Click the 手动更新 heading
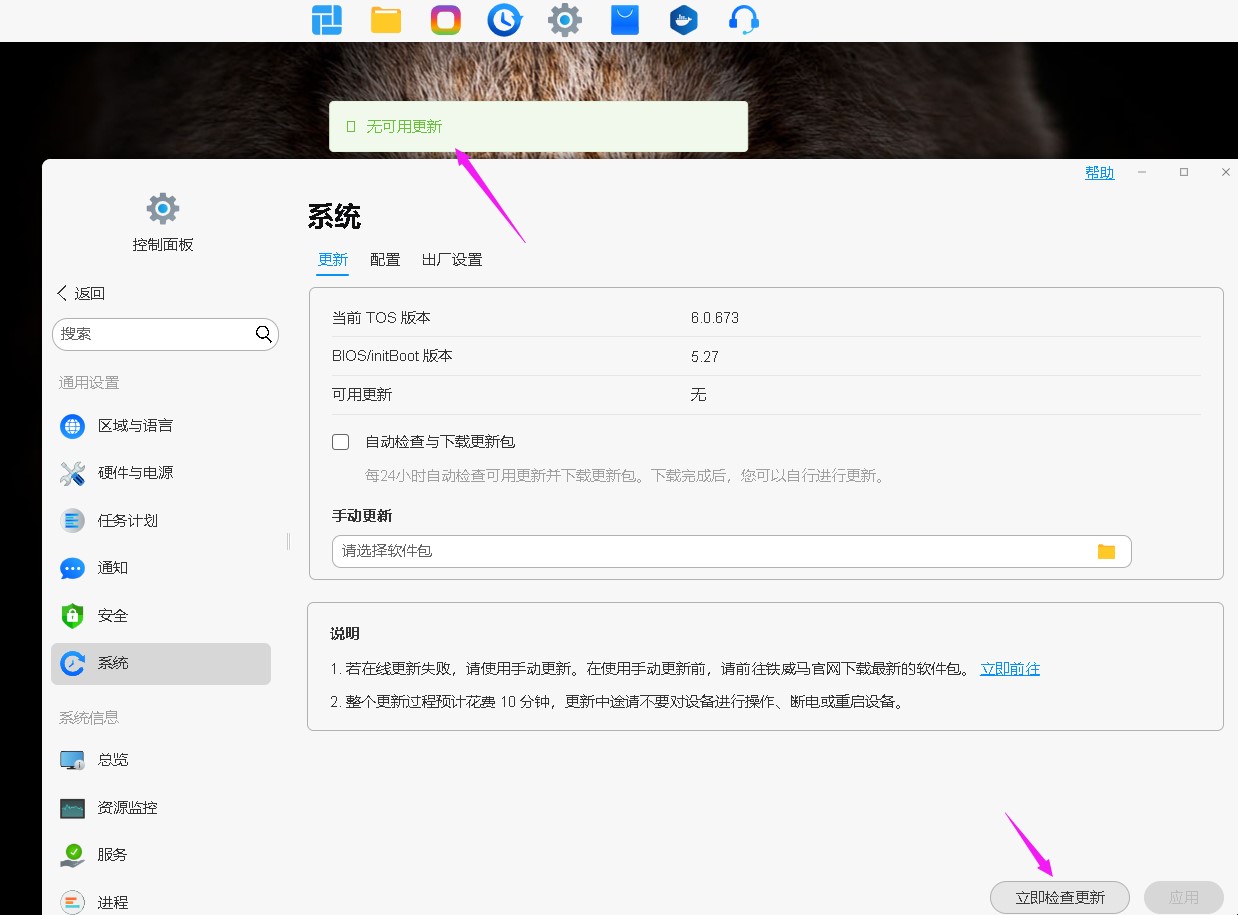Screen dimensions: 1238x915 click(362, 516)
